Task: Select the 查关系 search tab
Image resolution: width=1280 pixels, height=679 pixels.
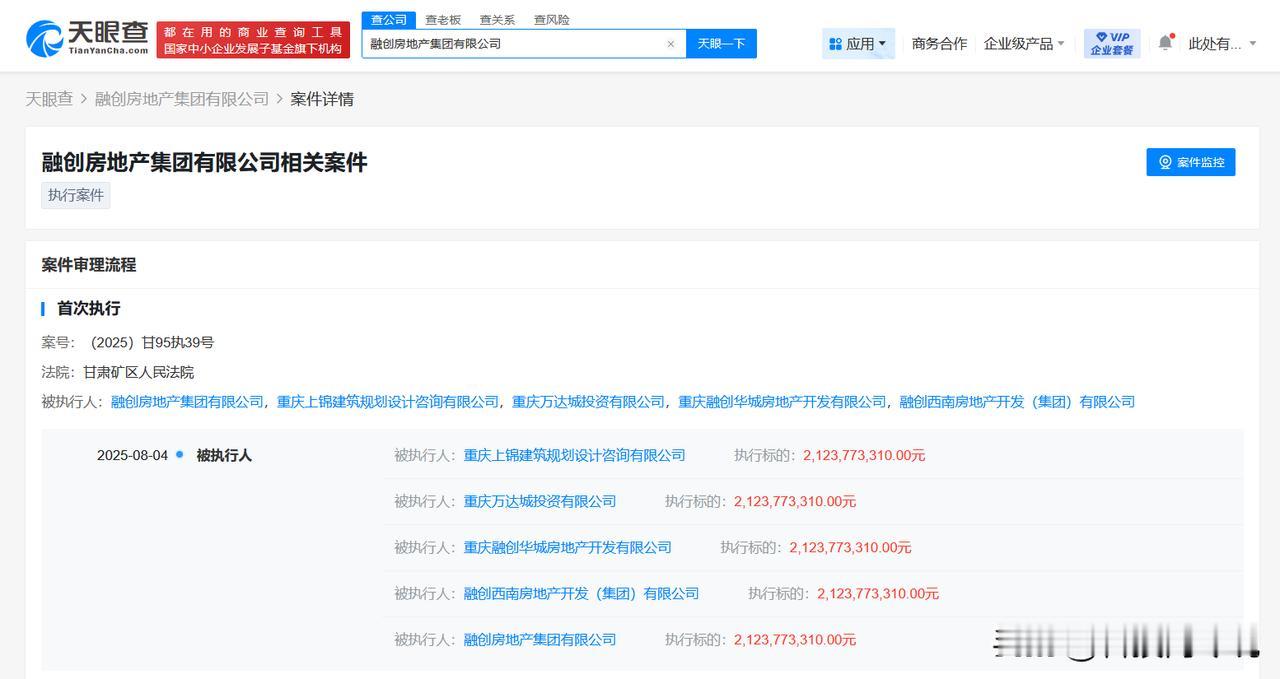Action: click(x=497, y=20)
